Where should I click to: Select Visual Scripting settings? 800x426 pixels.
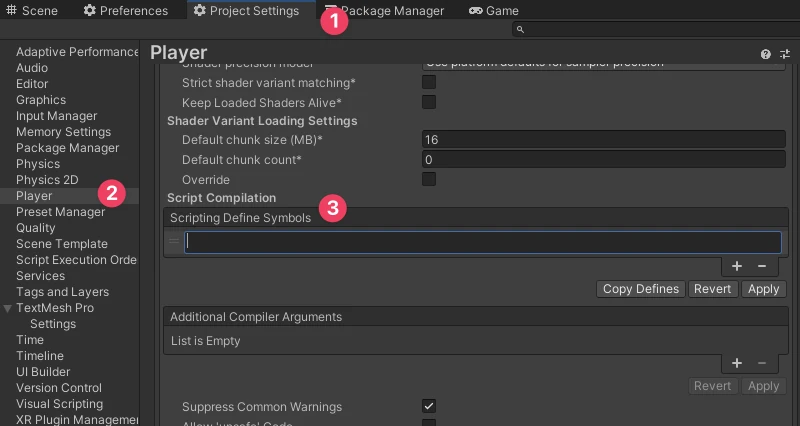tap(59, 404)
